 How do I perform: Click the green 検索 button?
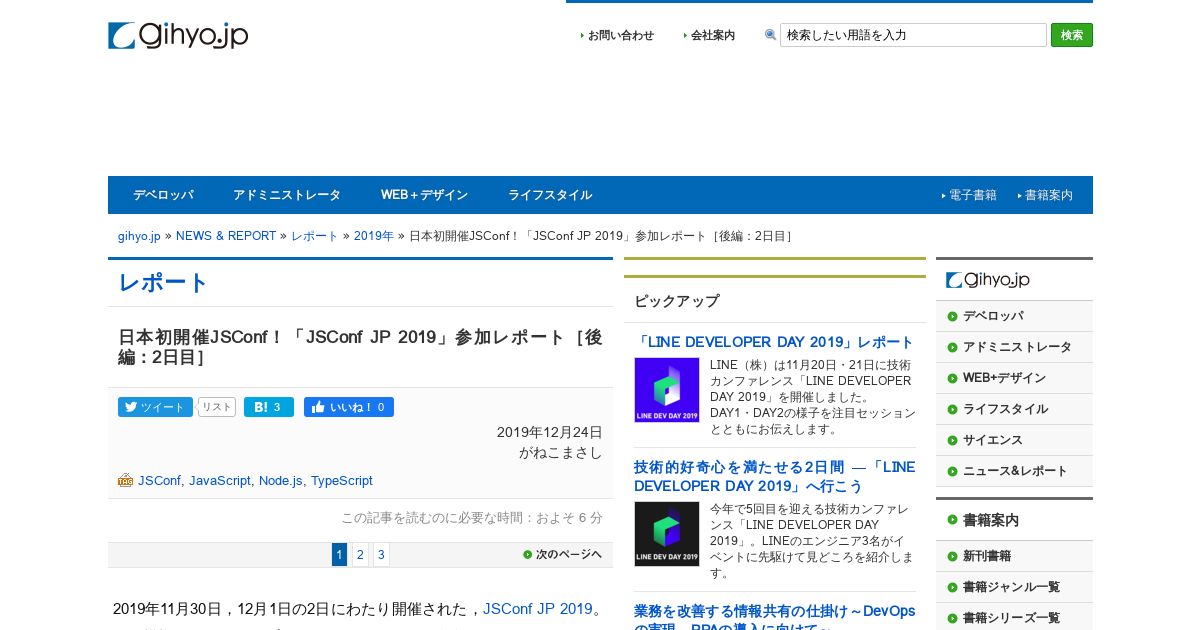(x=1072, y=35)
